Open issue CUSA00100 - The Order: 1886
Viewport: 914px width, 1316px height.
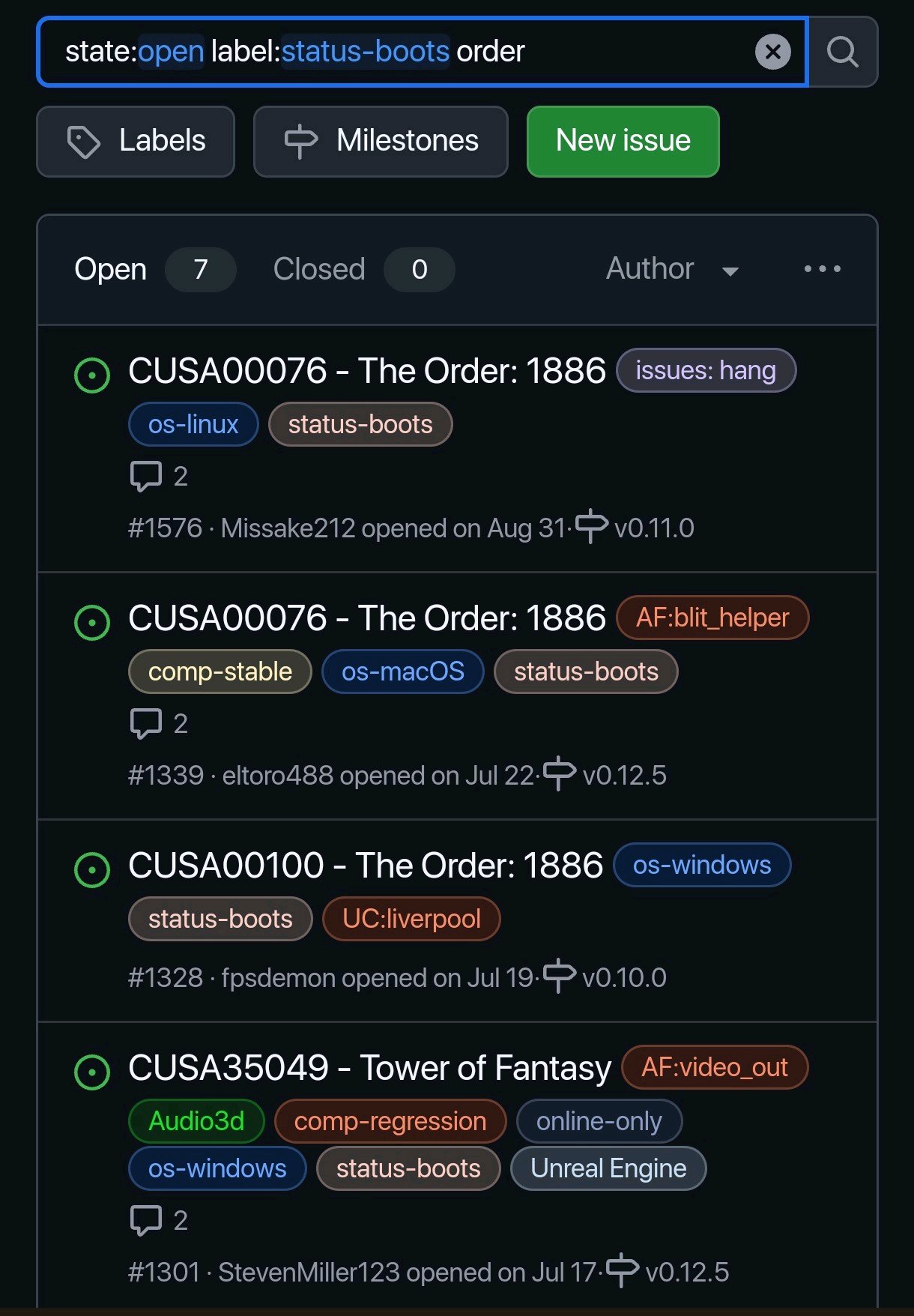click(365, 866)
